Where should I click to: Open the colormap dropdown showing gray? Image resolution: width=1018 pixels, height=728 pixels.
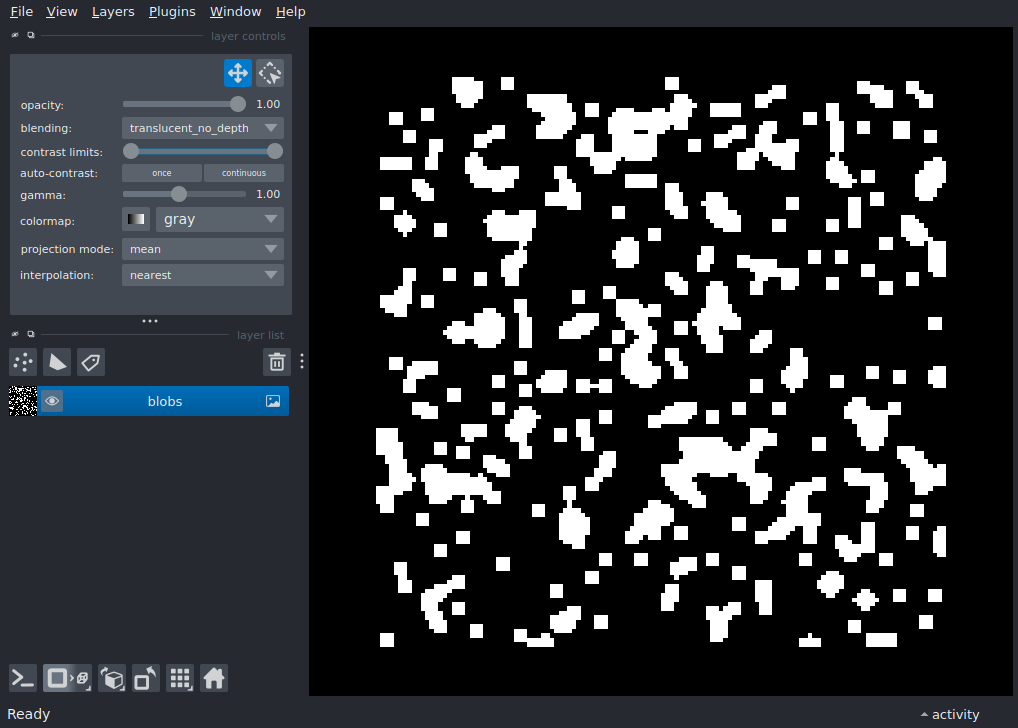(x=219, y=219)
